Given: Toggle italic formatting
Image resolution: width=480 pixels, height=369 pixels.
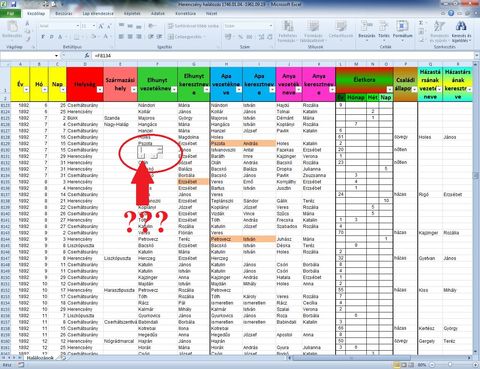Looking at the screenshot, I should [x=51, y=37].
